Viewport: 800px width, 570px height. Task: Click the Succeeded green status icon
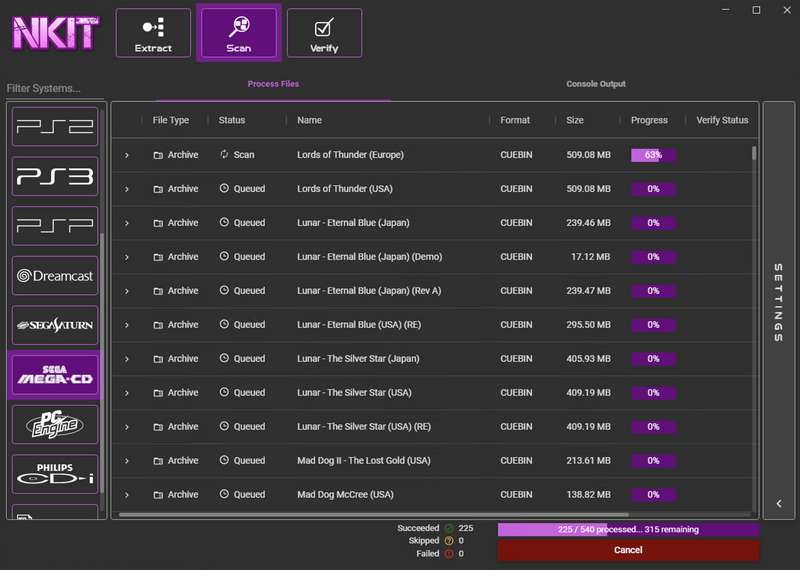(449, 528)
